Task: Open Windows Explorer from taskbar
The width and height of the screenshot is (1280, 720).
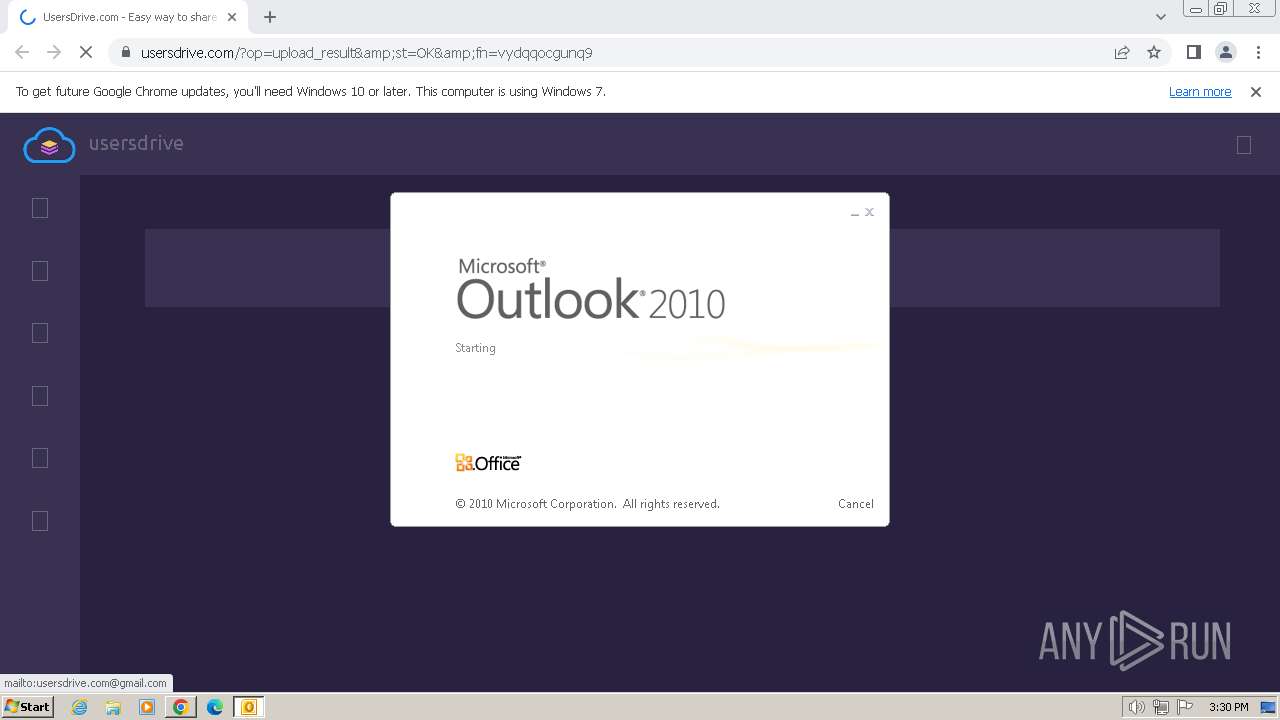Action: [x=113, y=707]
